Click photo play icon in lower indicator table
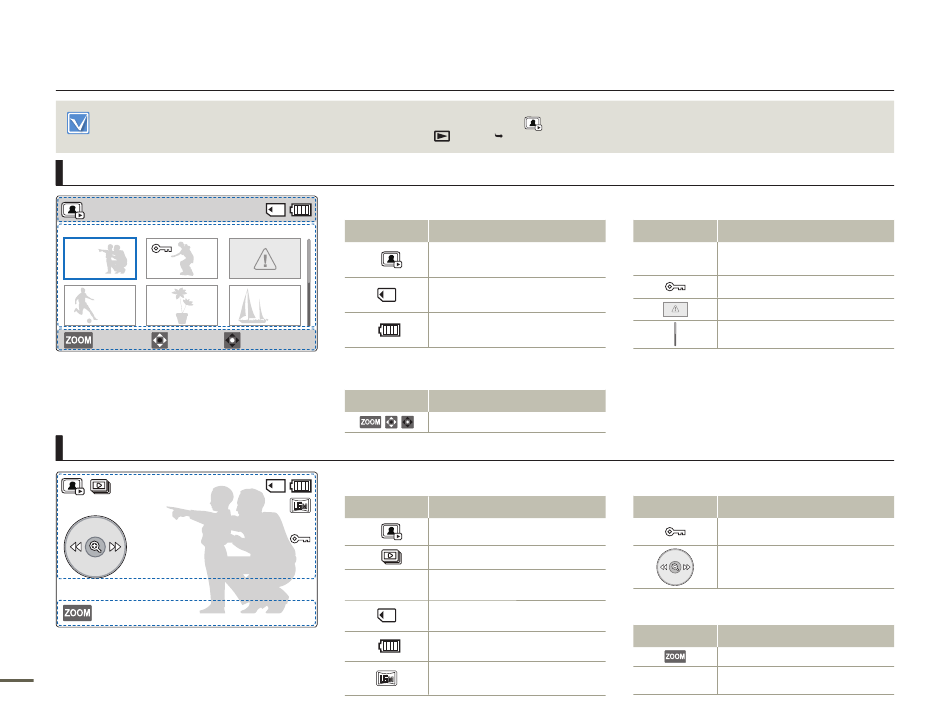The height and width of the screenshot is (726, 950). point(391,532)
